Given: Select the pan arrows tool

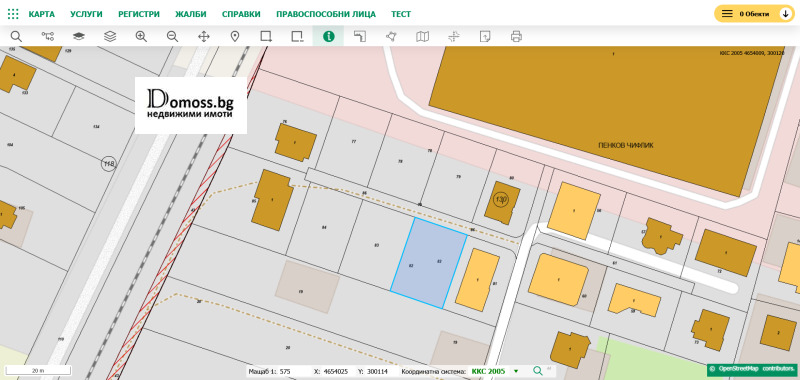Looking at the screenshot, I should coord(204,36).
